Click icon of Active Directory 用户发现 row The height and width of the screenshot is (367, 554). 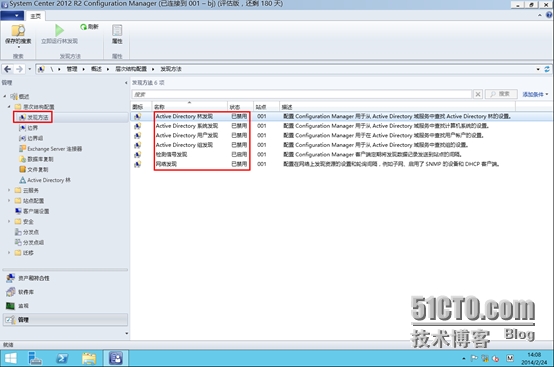(x=137, y=135)
